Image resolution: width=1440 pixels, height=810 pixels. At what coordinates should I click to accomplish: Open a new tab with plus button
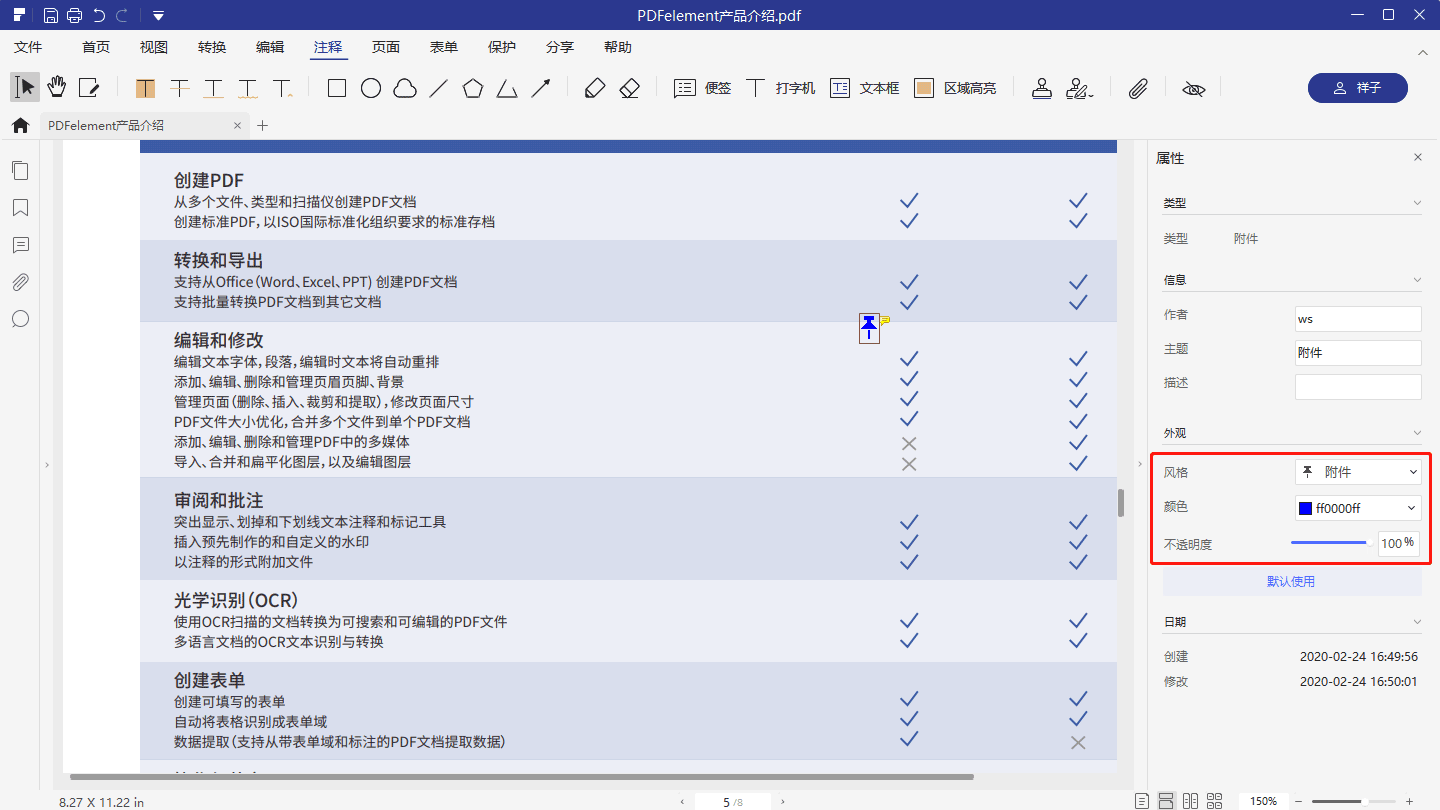[263, 126]
